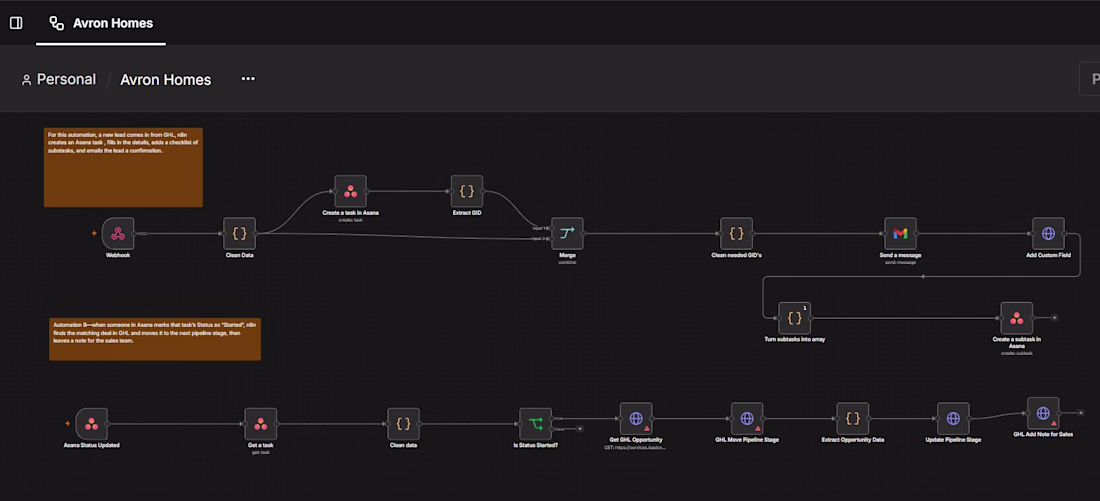
Task: Click the Merge node input 1 connector
Action: 549,228
